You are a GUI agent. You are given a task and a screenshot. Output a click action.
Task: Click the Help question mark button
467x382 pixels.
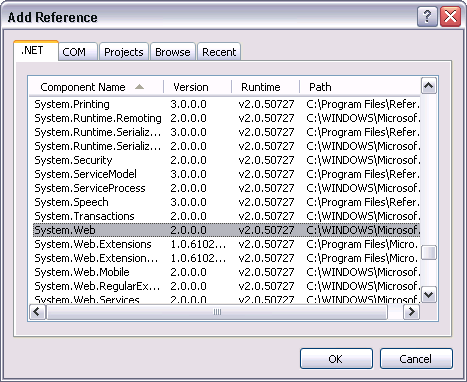pos(427,16)
